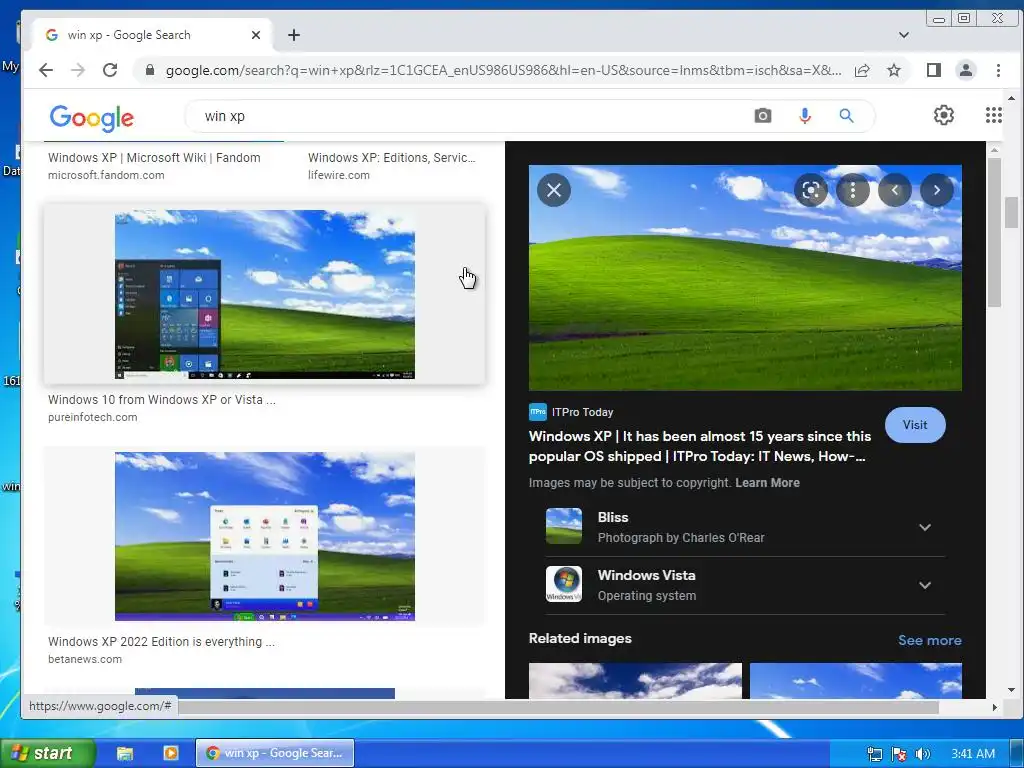Open the Chrome profile avatar
This screenshot has width=1024, height=768.
966,70
